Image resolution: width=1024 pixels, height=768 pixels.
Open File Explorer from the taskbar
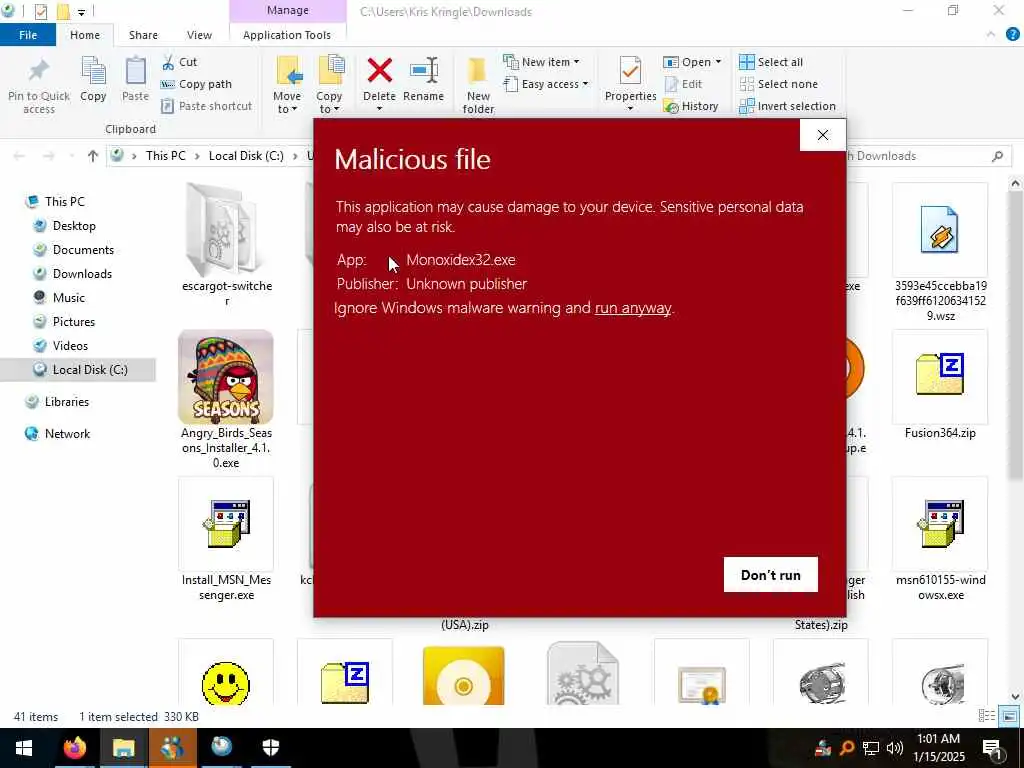coord(123,748)
